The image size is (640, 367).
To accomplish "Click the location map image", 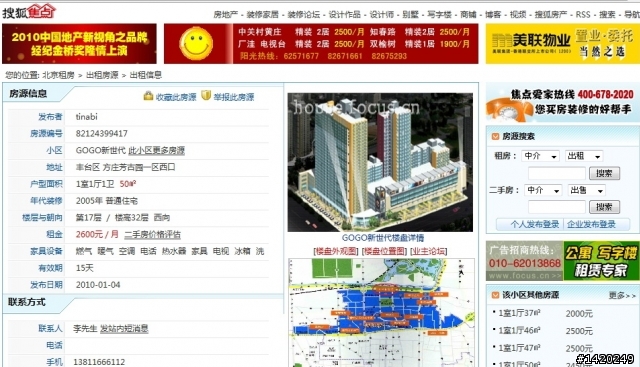I will 382,313.
